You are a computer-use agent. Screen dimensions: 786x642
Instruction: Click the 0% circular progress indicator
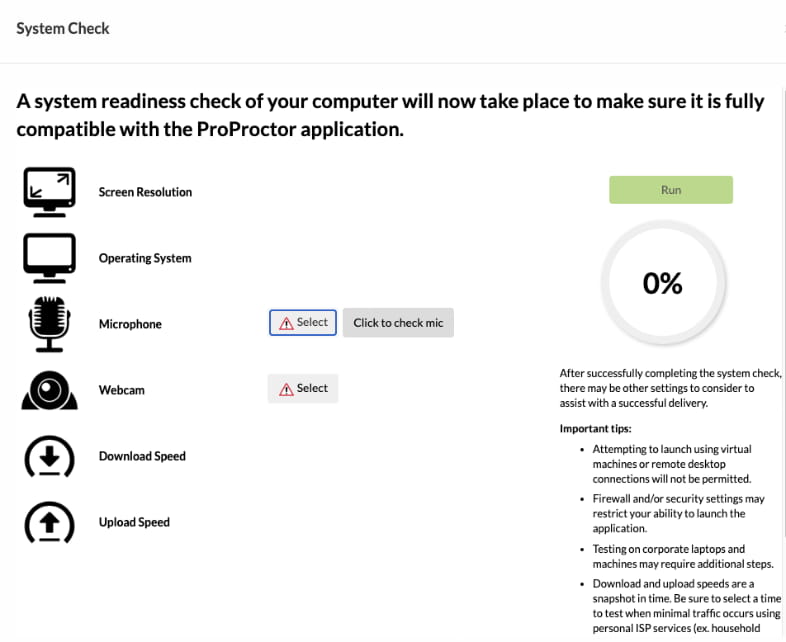[x=662, y=284]
